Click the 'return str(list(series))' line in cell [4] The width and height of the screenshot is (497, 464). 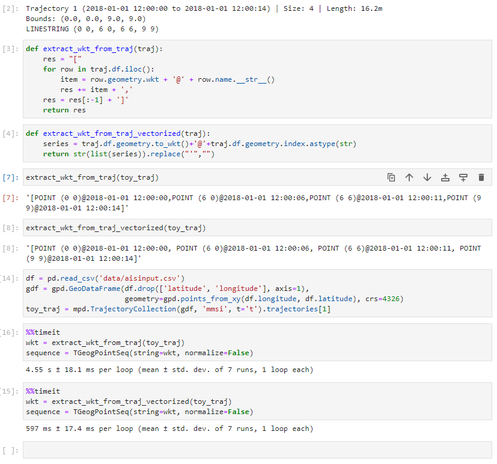[x=129, y=154]
